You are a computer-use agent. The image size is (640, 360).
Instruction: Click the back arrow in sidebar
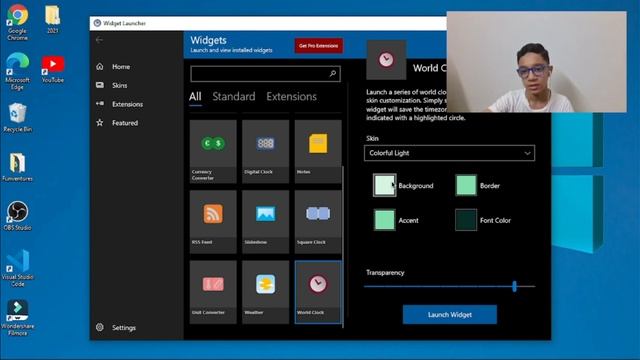click(x=99, y=40)
